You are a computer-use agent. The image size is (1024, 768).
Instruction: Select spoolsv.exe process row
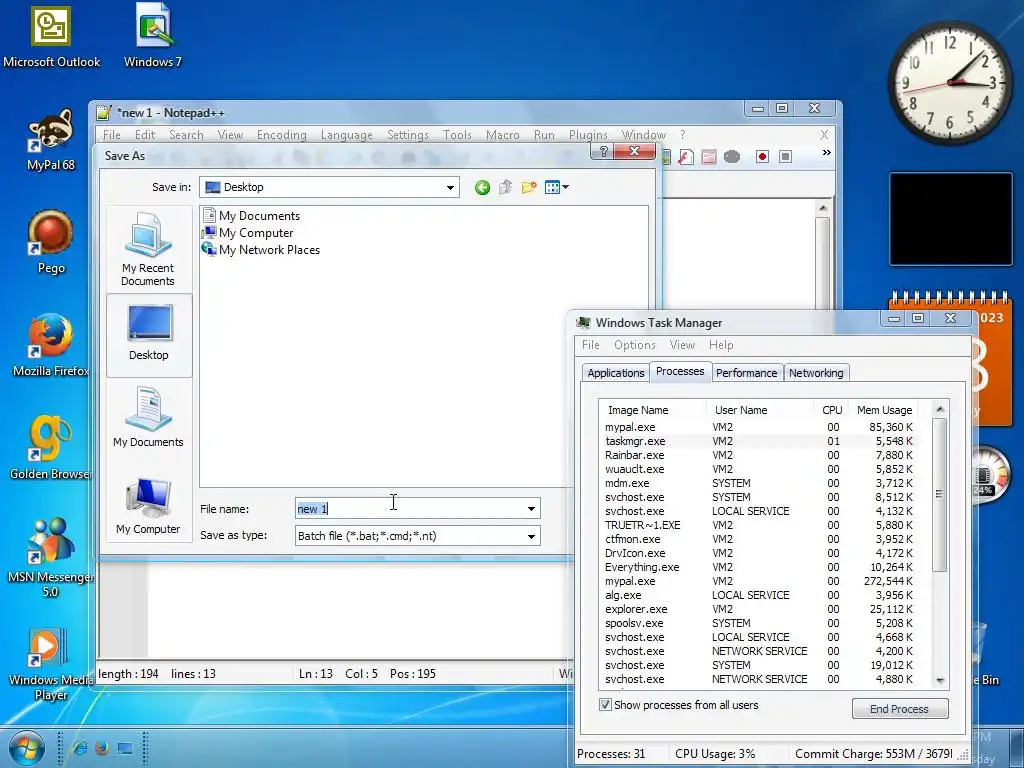click(760, 623)
